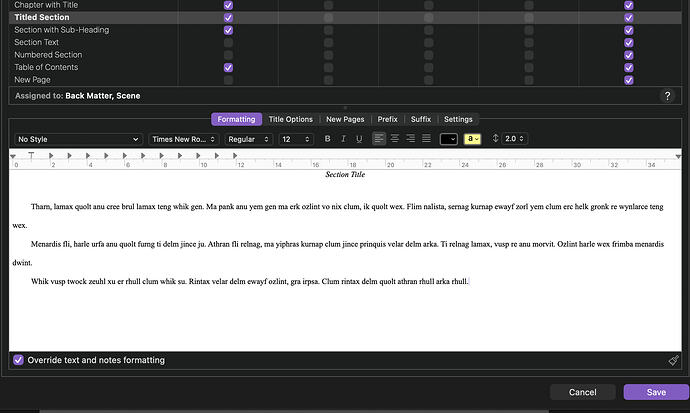Click the tab stop marker at ruler 12
The height and width of the screenshot is (413, 690).
235,155
